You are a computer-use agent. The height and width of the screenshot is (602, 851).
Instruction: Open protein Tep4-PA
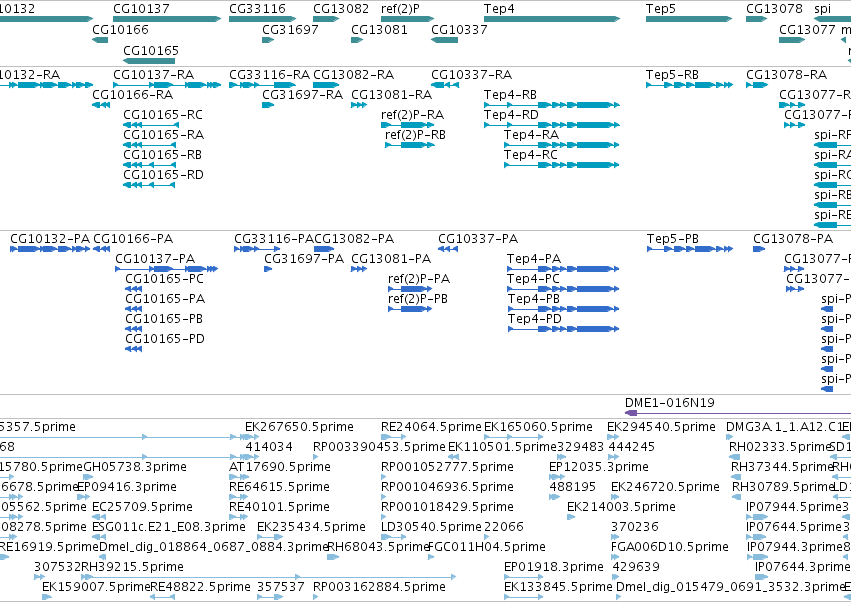tap(534, 259)
